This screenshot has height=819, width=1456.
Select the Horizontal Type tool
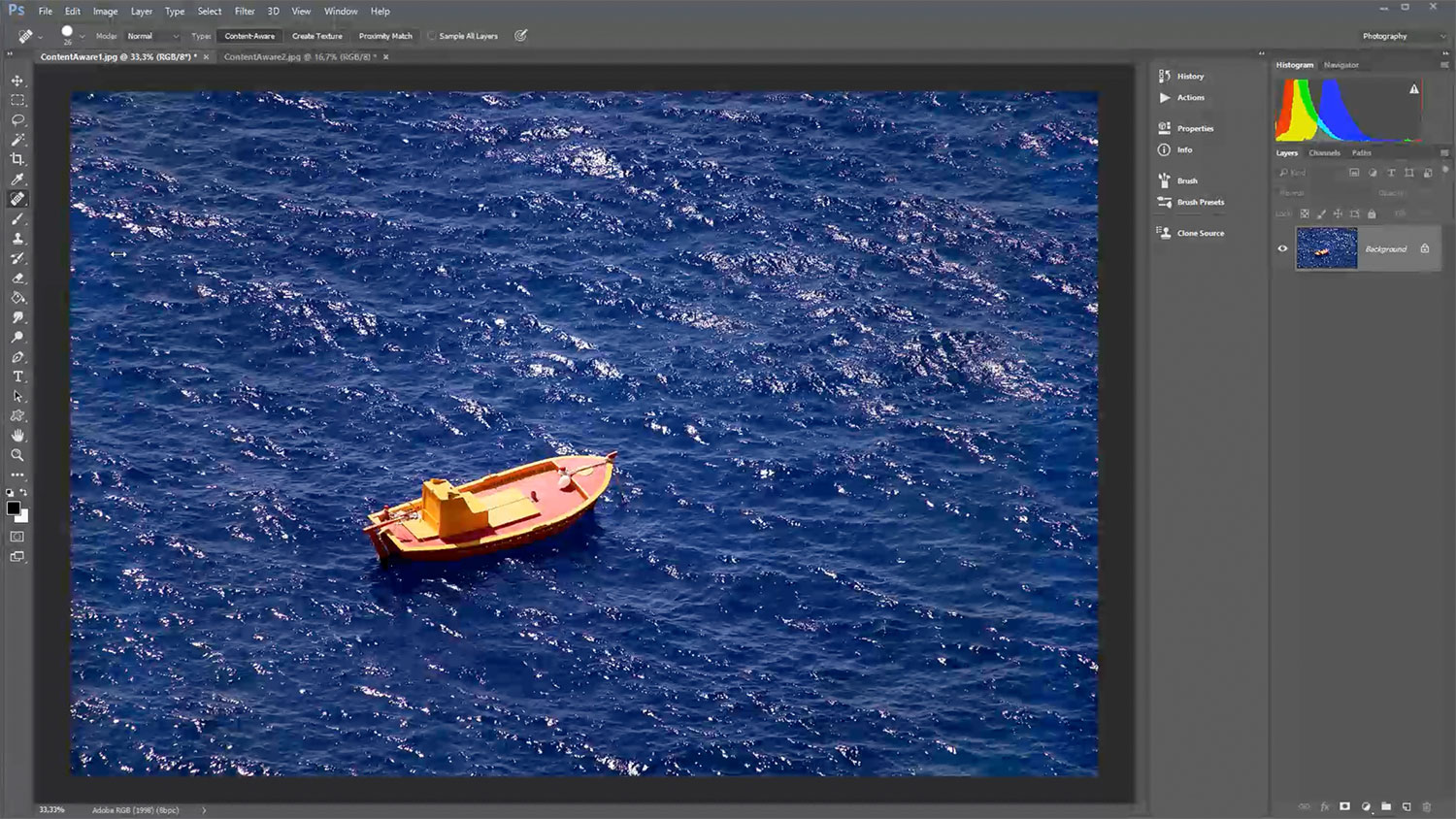pyautogui.click(x=17, y=377)
